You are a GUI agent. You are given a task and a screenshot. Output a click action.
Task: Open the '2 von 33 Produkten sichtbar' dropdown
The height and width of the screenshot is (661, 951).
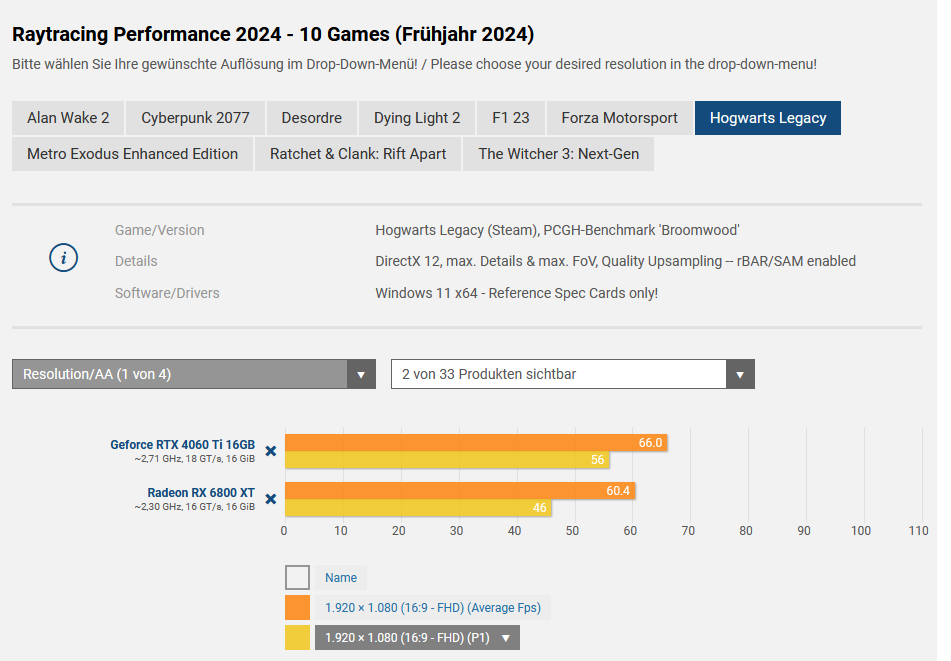click(x=573, y=374)
